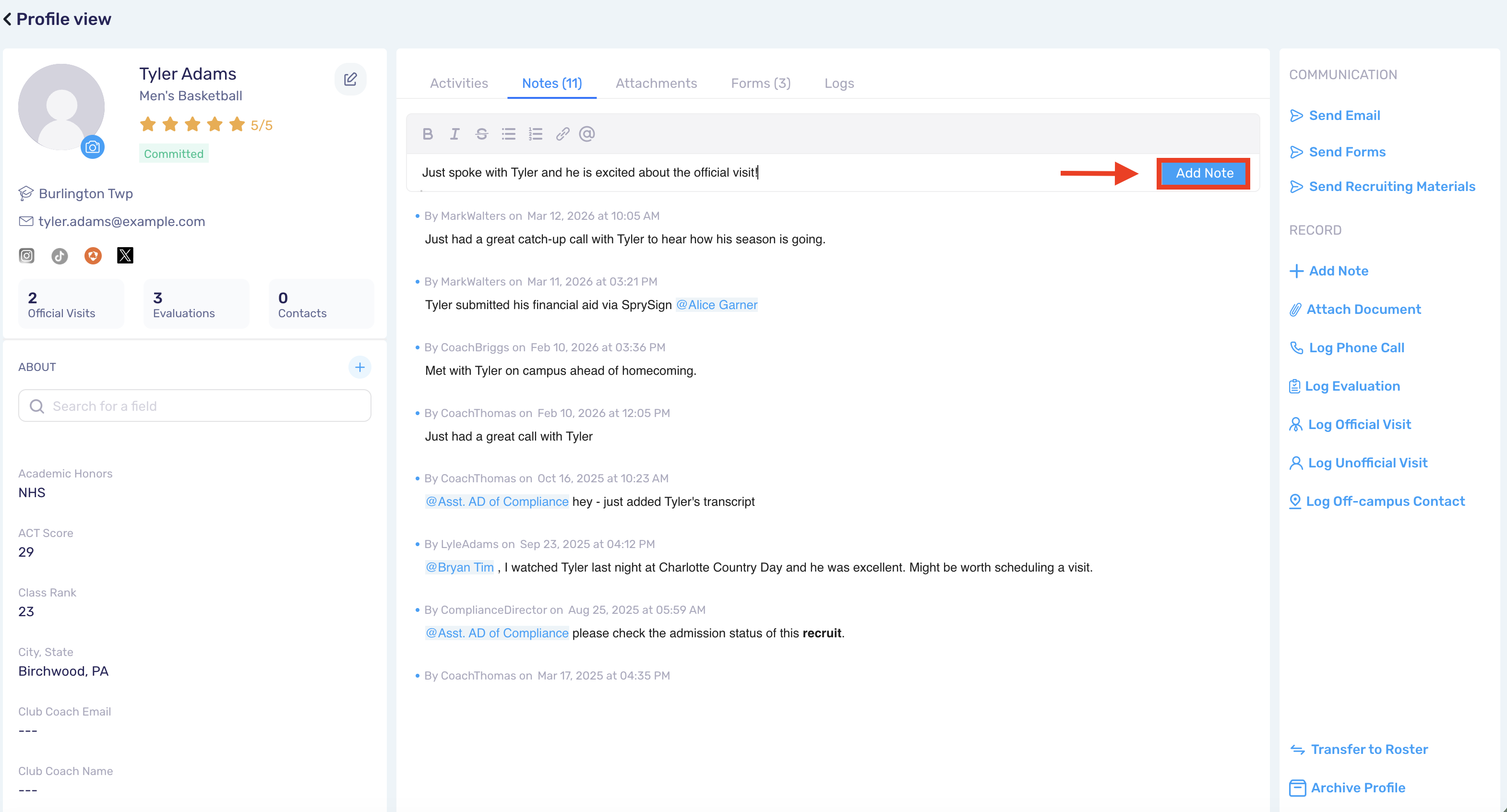Viewport: 1507px width, 812px height.
Task: Click the Class Rank value 23
Action: (26, 612)
